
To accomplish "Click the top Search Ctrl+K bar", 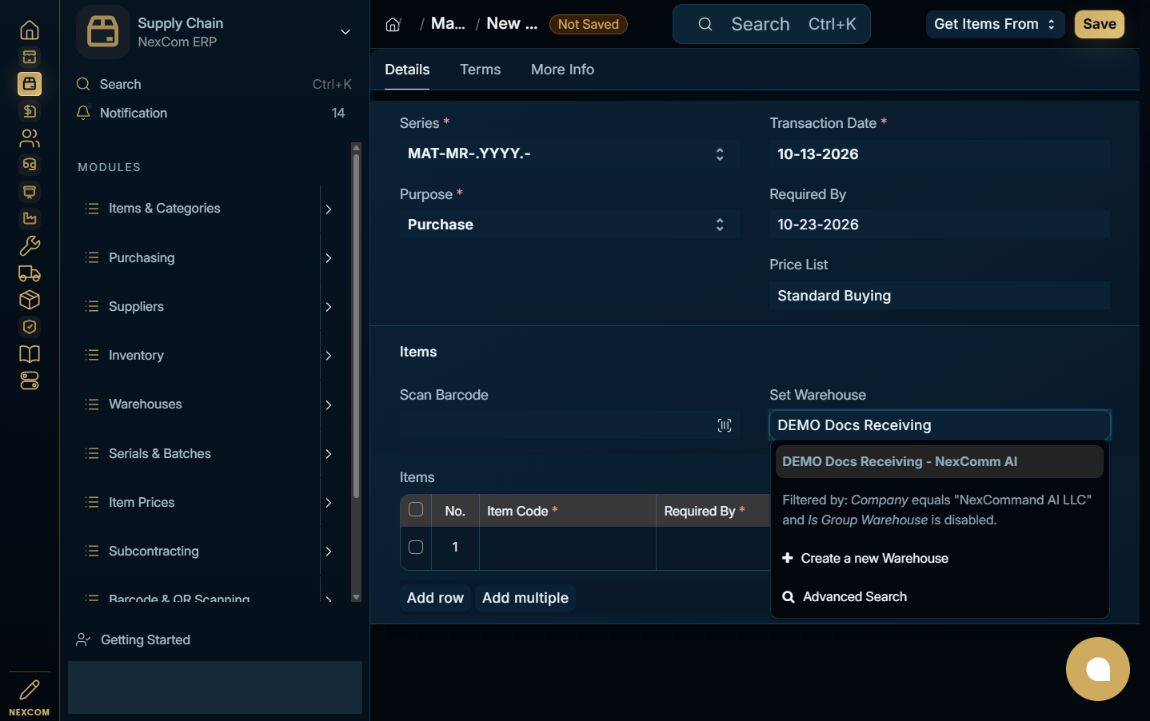I will tap(771, 24).
